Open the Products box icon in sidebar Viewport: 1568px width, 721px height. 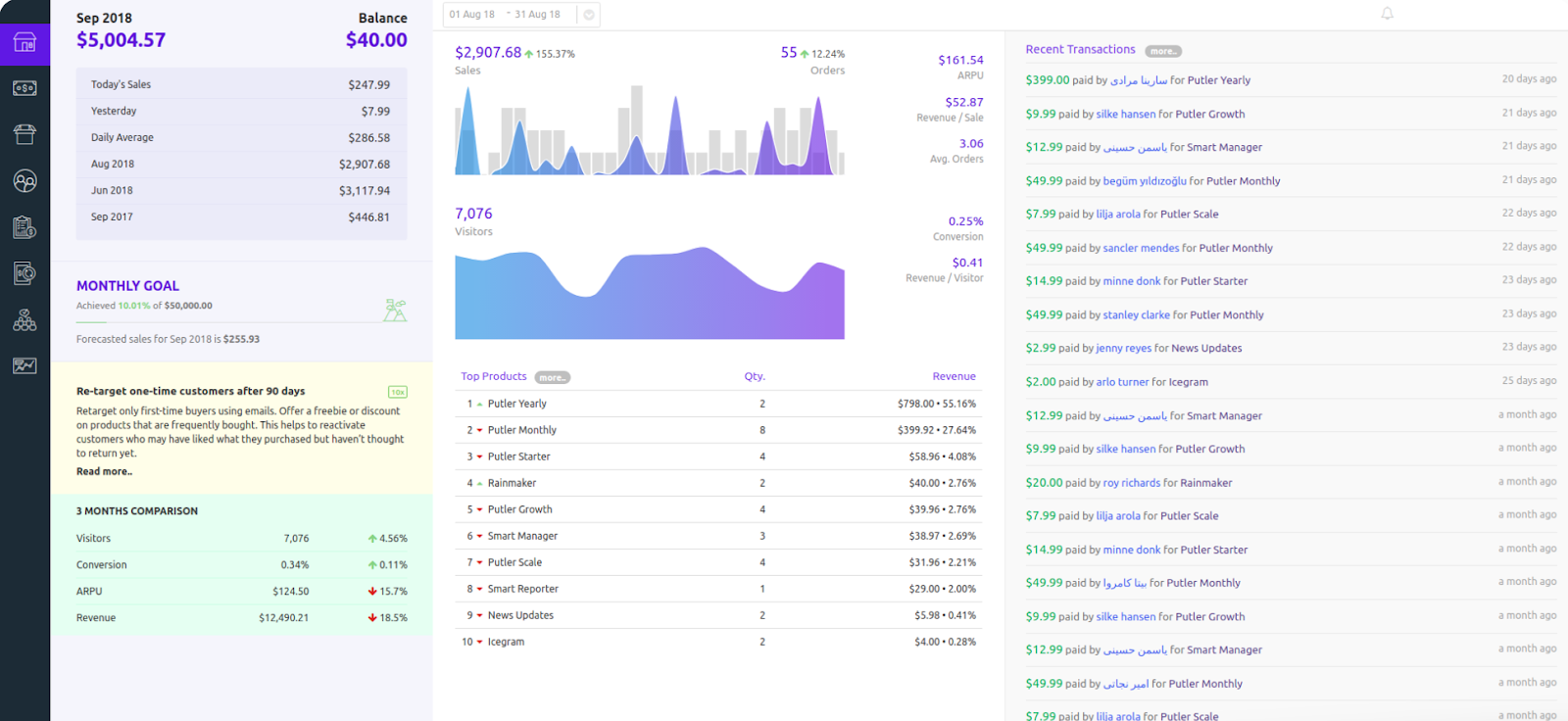click(x=24, y=134)
